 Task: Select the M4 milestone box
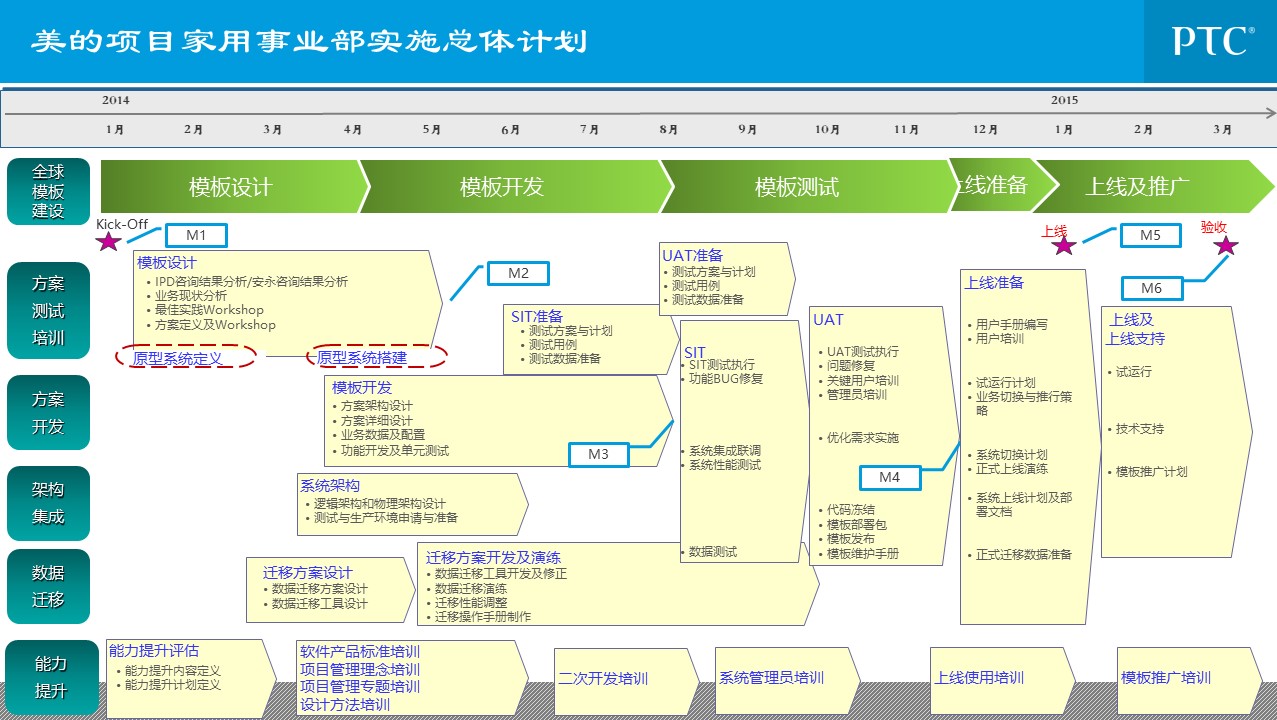pyautogui.click(x=890, y=477)
